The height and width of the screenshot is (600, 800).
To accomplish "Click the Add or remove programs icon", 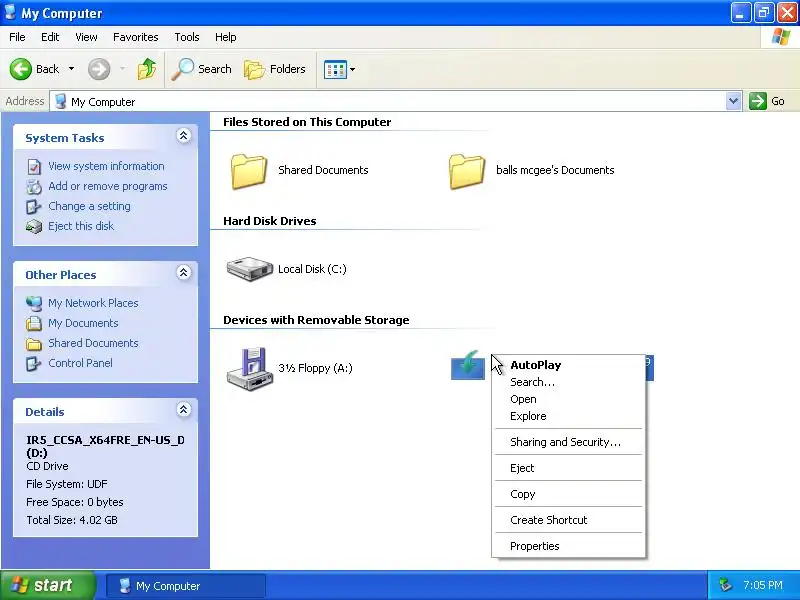I will 34,187.
